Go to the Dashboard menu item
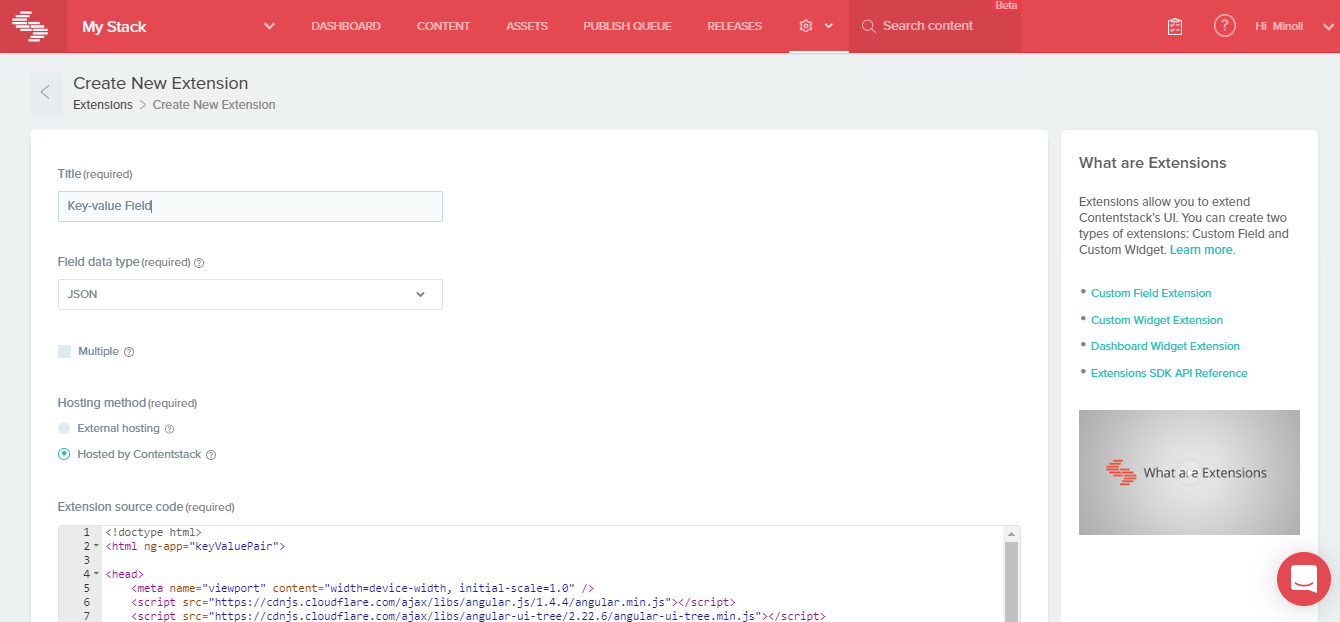Viewport: 1340px width, 622px height. 346,26
